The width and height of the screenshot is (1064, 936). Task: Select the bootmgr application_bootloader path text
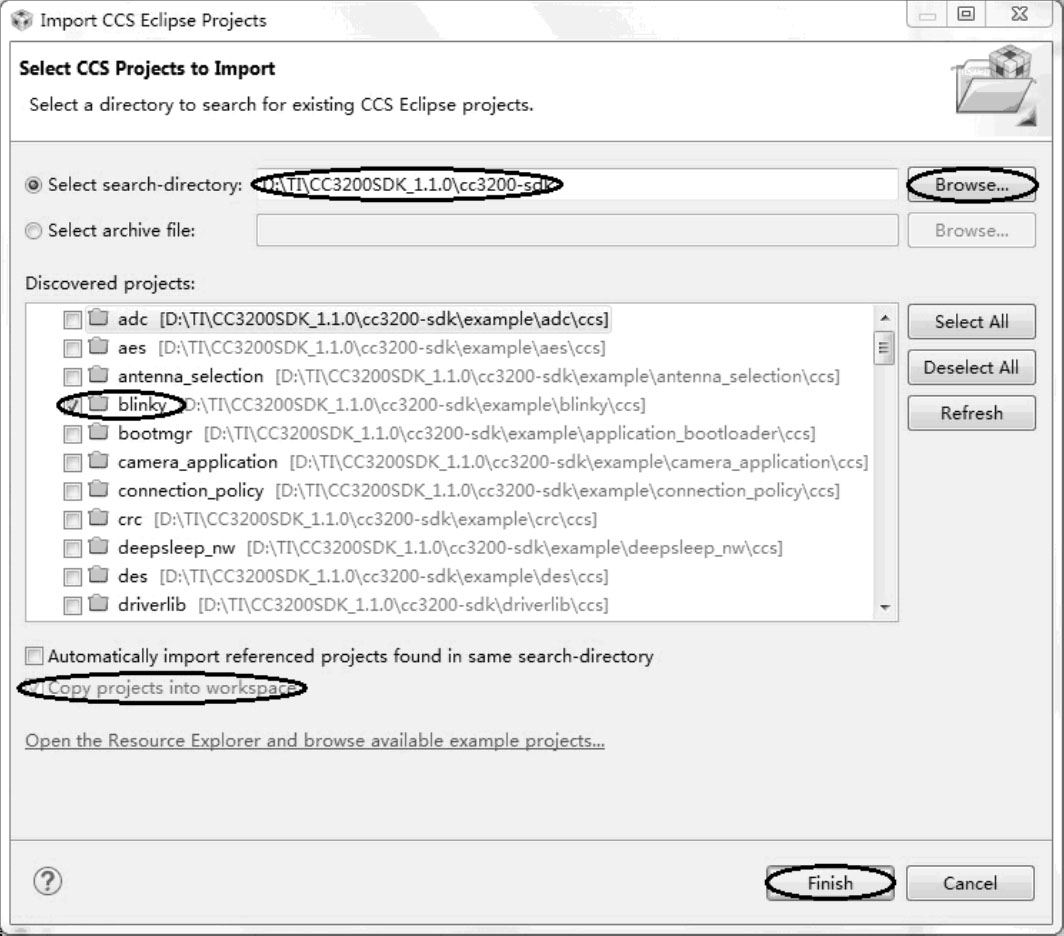tap(510, 433)
